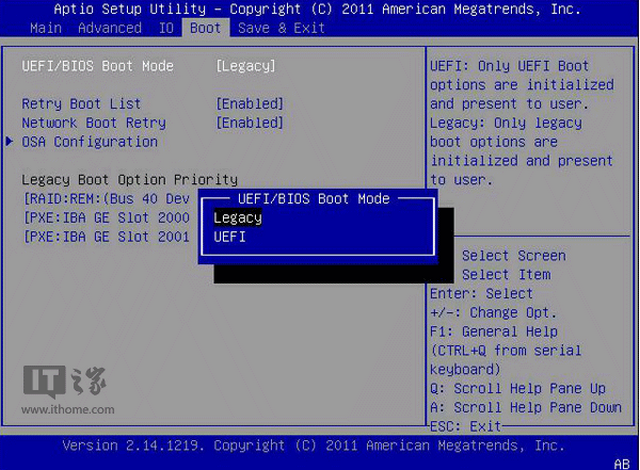Viewport: 640px width, 470px height.
Task: Open the IO tab
Action: (166, 27)
